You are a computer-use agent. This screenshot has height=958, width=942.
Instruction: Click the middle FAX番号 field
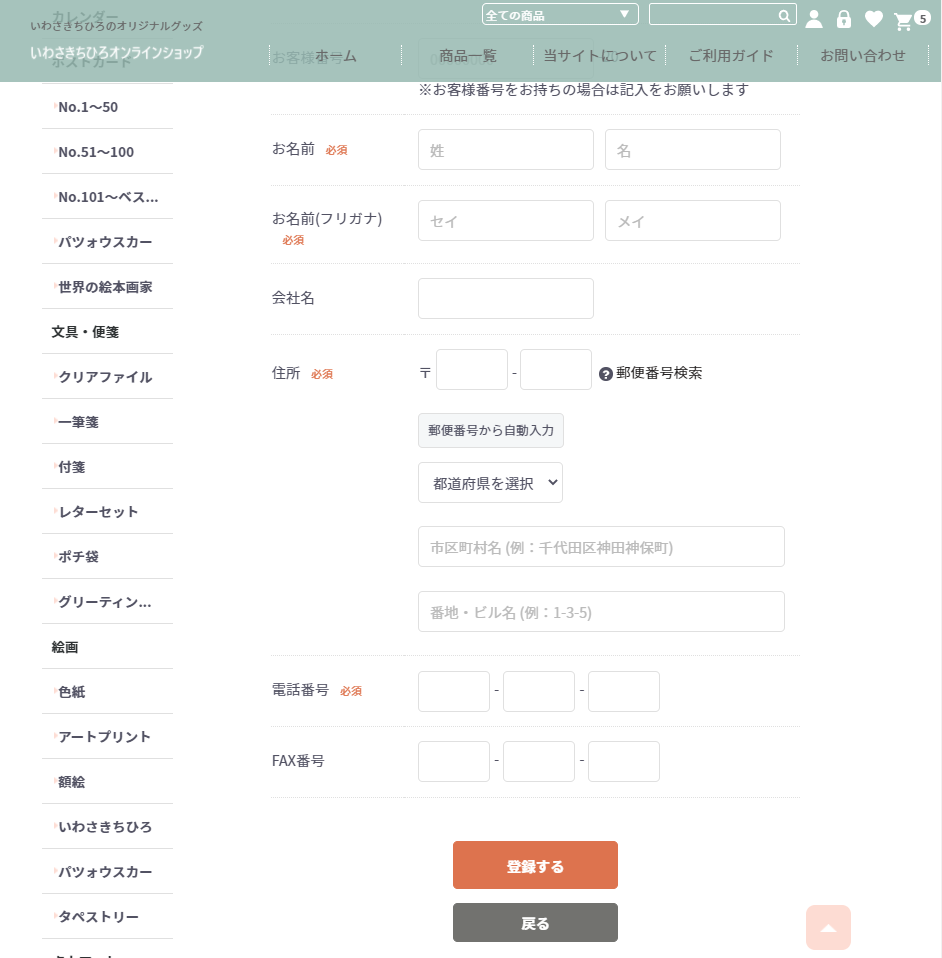point(539,762)
